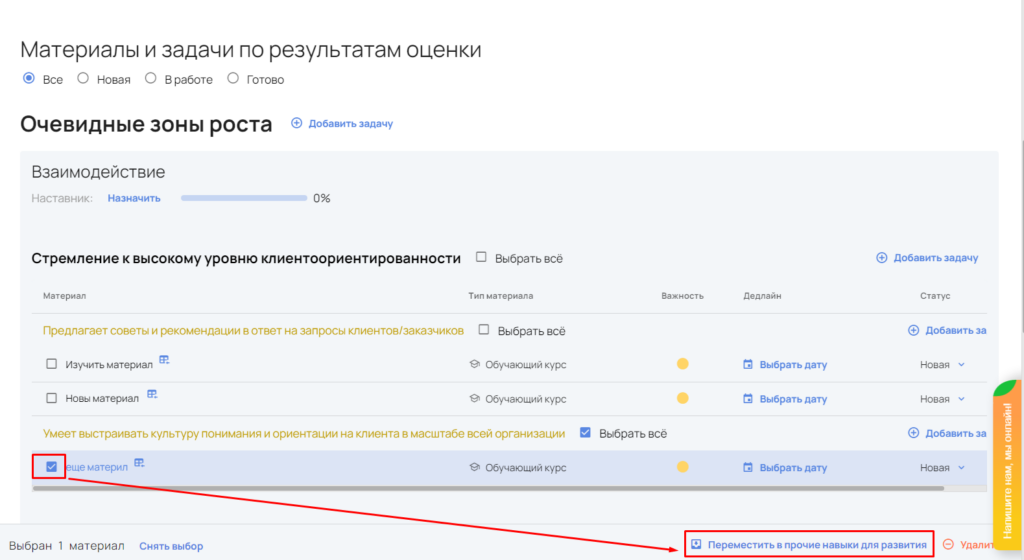Click table icon beside Новы материал
The width and height of the screenshot is (1024, 560).
152,394
